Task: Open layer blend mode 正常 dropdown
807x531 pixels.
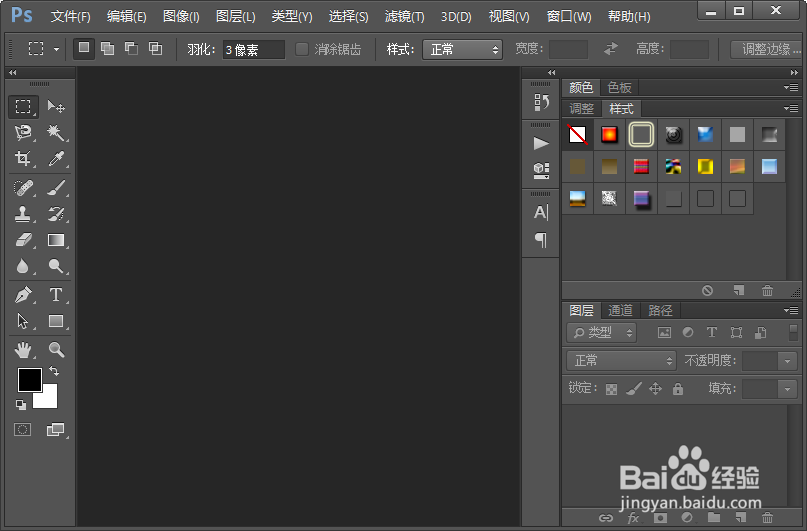Action: tap(621, 360)
